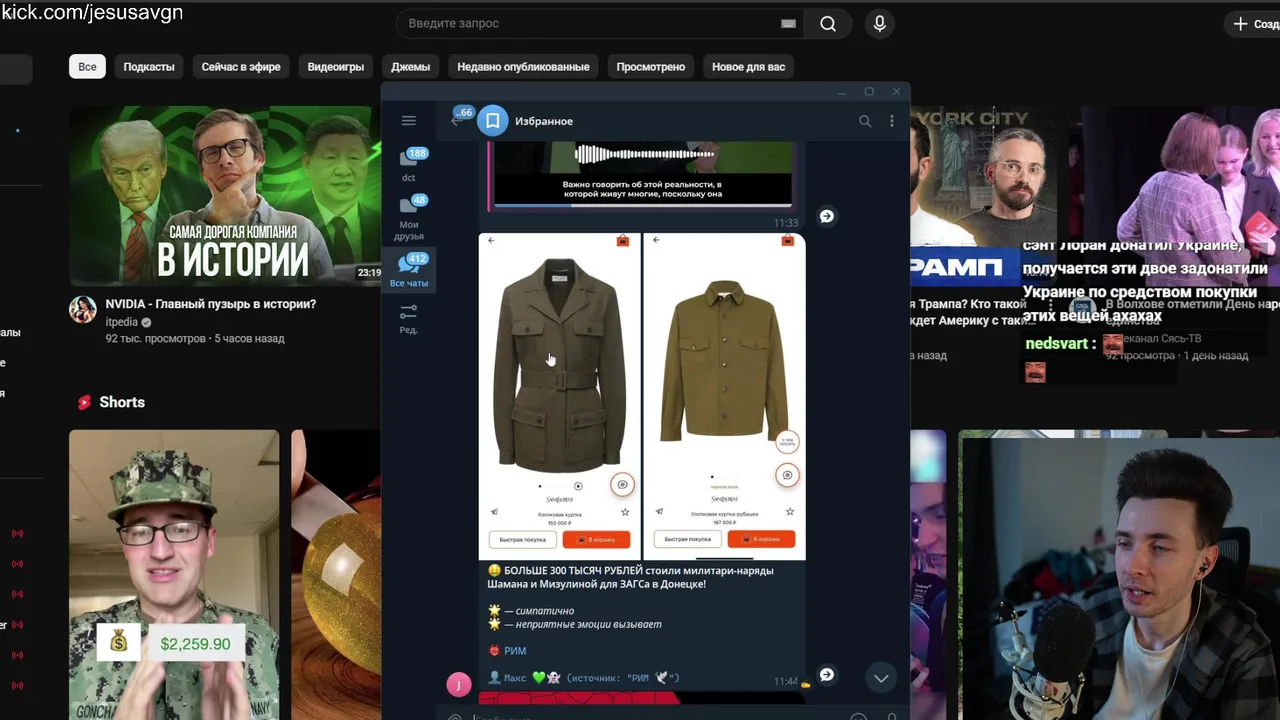Play the voice waveform video message
Image resolution: width=1280 pixels, height=720 pixels.
coord(642,154)
